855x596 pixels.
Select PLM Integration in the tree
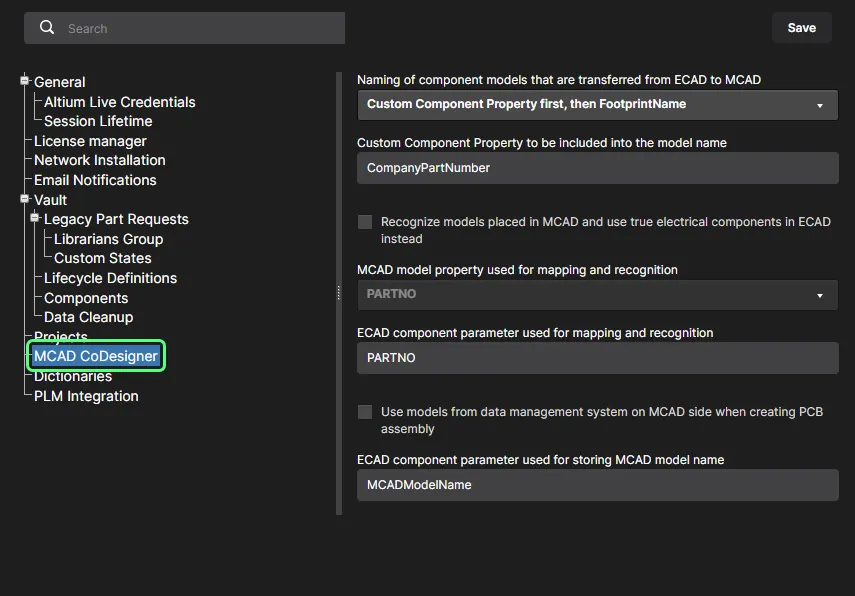point(86,396)
